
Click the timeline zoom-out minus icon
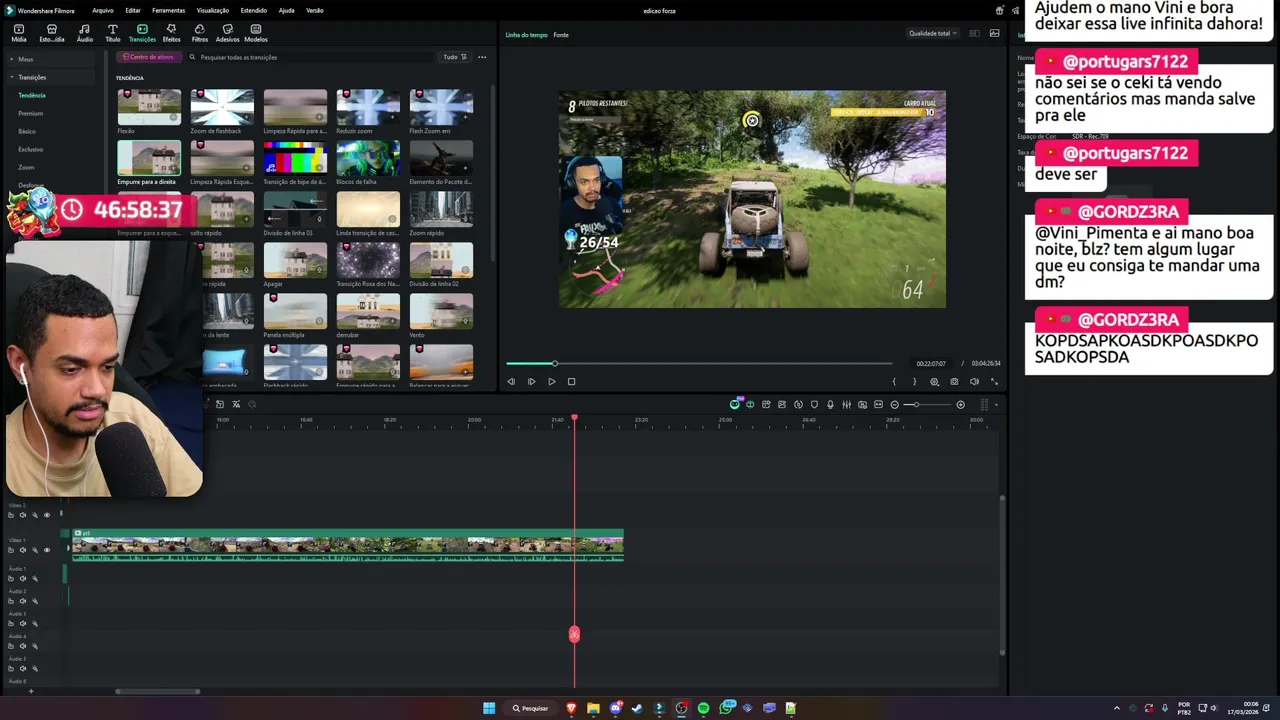[x=894, y=404]
